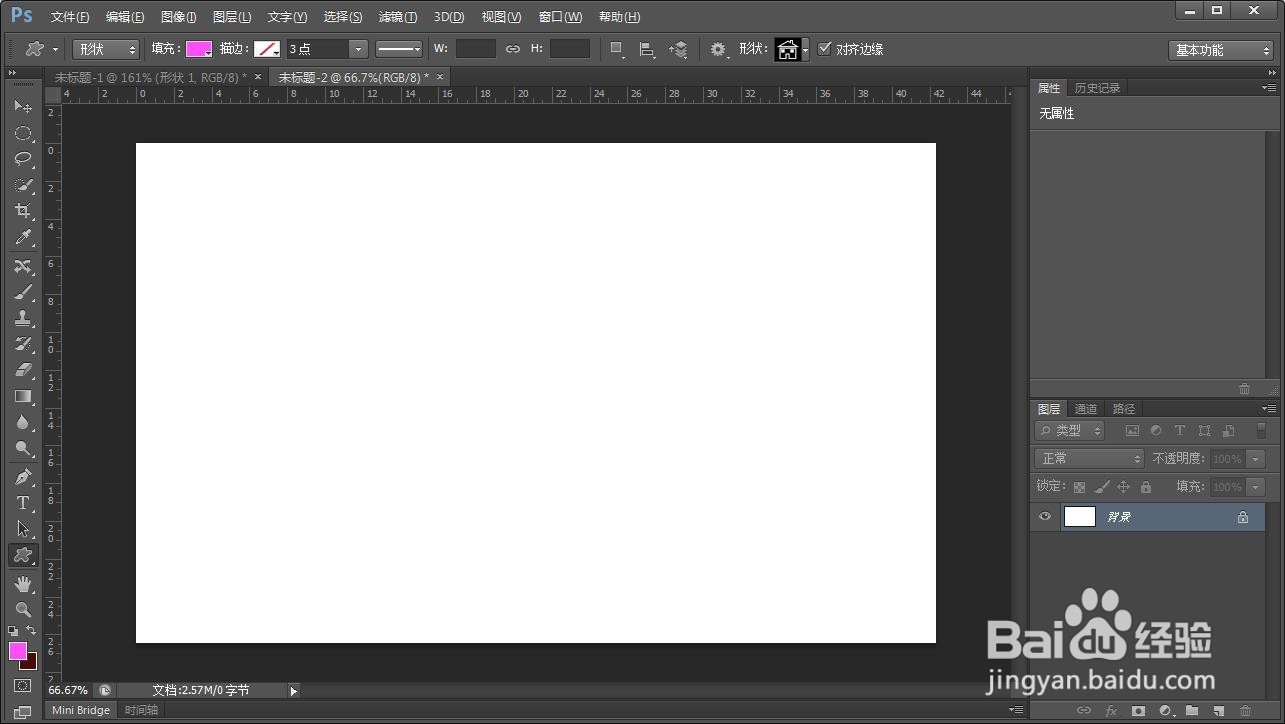
Task: Open the 时间轴 panel
Action: pyautogui.click(x=141, y=710)
